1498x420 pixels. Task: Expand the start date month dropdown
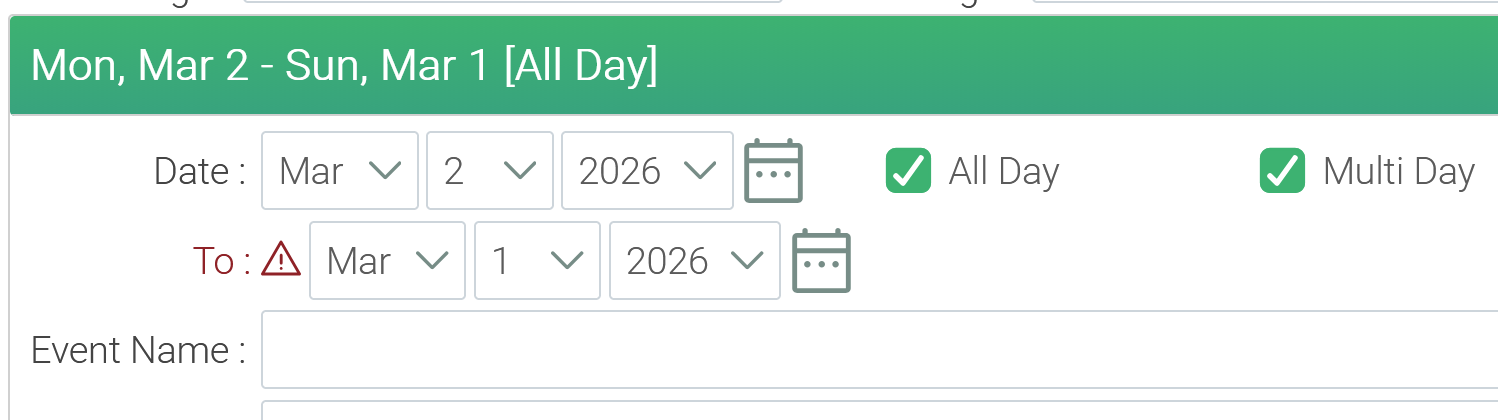click(340, 171)
